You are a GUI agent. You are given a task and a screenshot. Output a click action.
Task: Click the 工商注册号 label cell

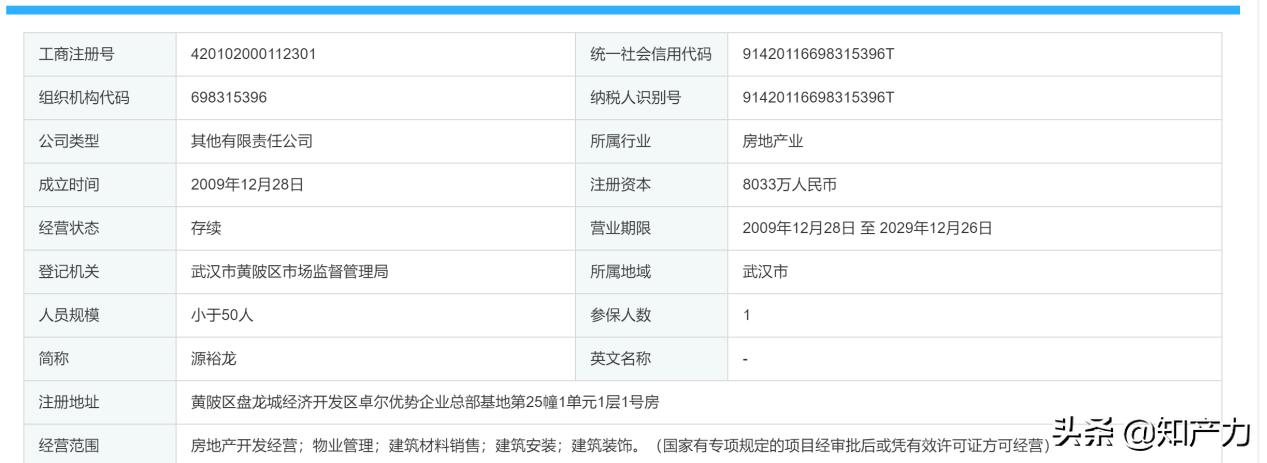(99, 54)
